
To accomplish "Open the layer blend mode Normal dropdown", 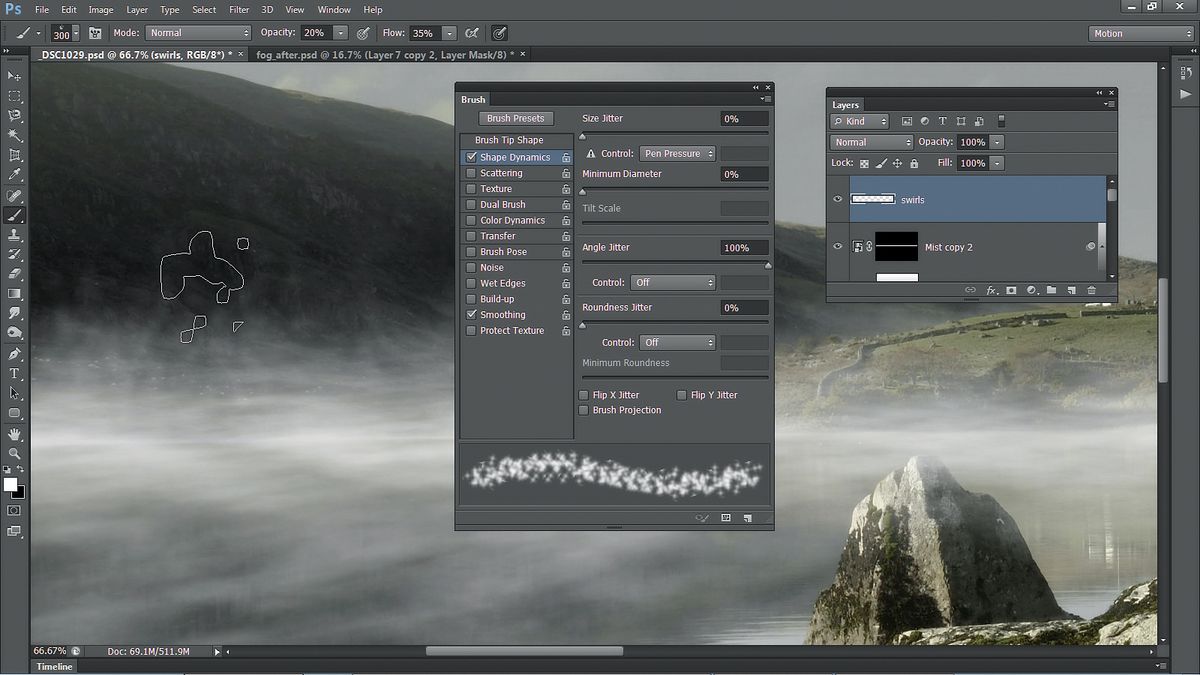I will (x=871, y=142).
